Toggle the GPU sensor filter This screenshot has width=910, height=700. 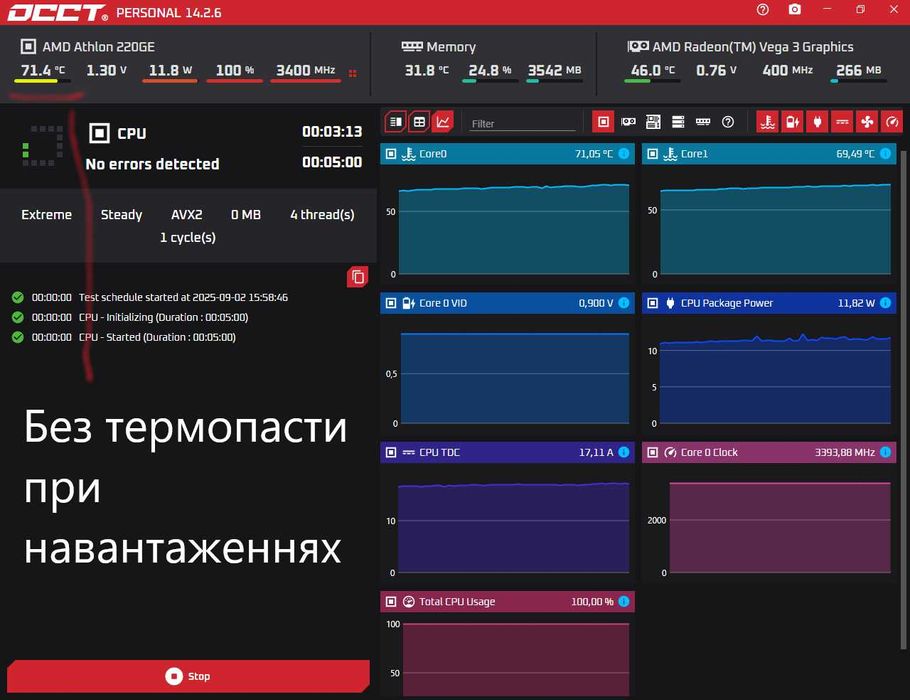click(x=628, y=122)
